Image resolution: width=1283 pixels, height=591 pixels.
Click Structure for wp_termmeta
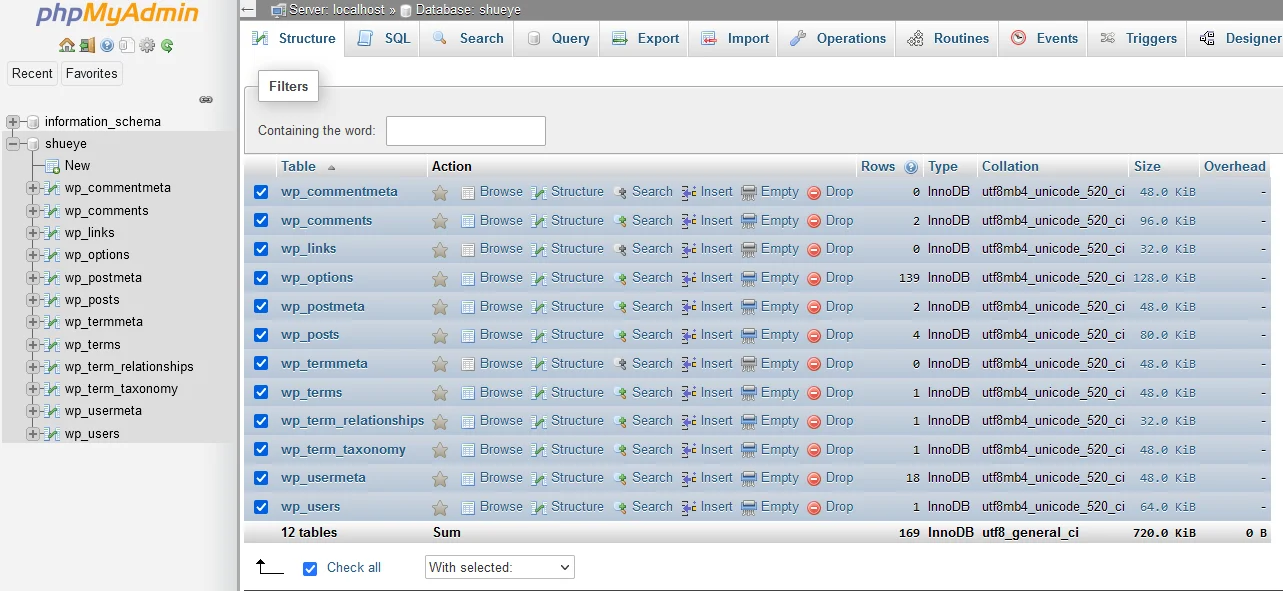[x=567, y=364]
